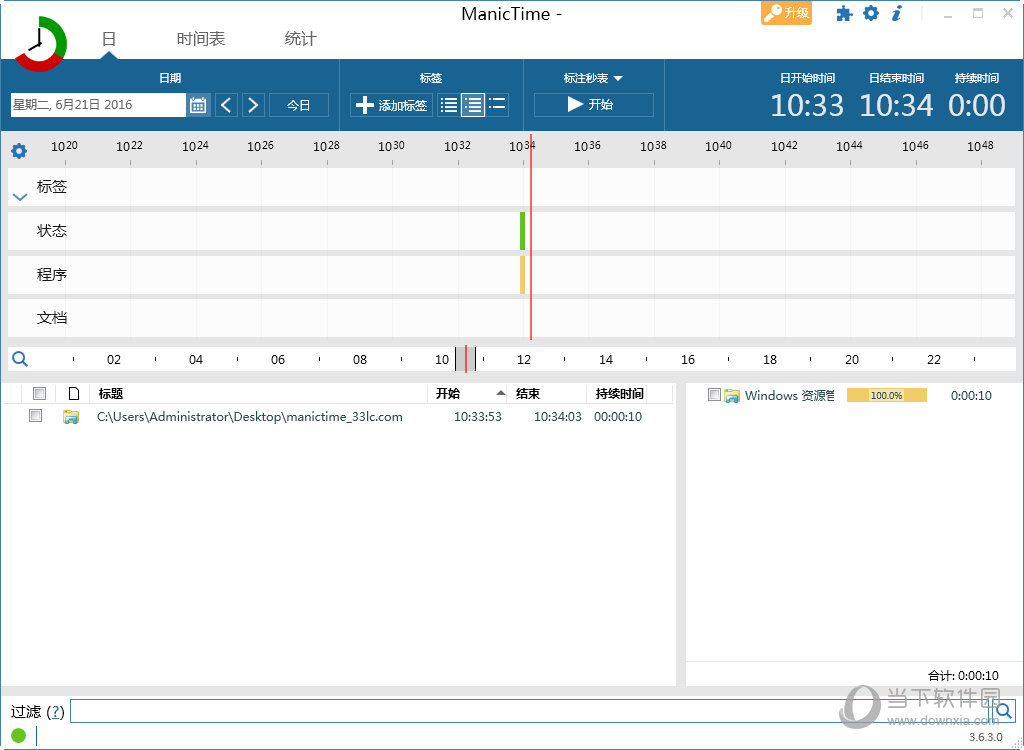Go to next day arrow
Image resolution: width=1024 pixels, height=750 pixels.
pos(253,105)
